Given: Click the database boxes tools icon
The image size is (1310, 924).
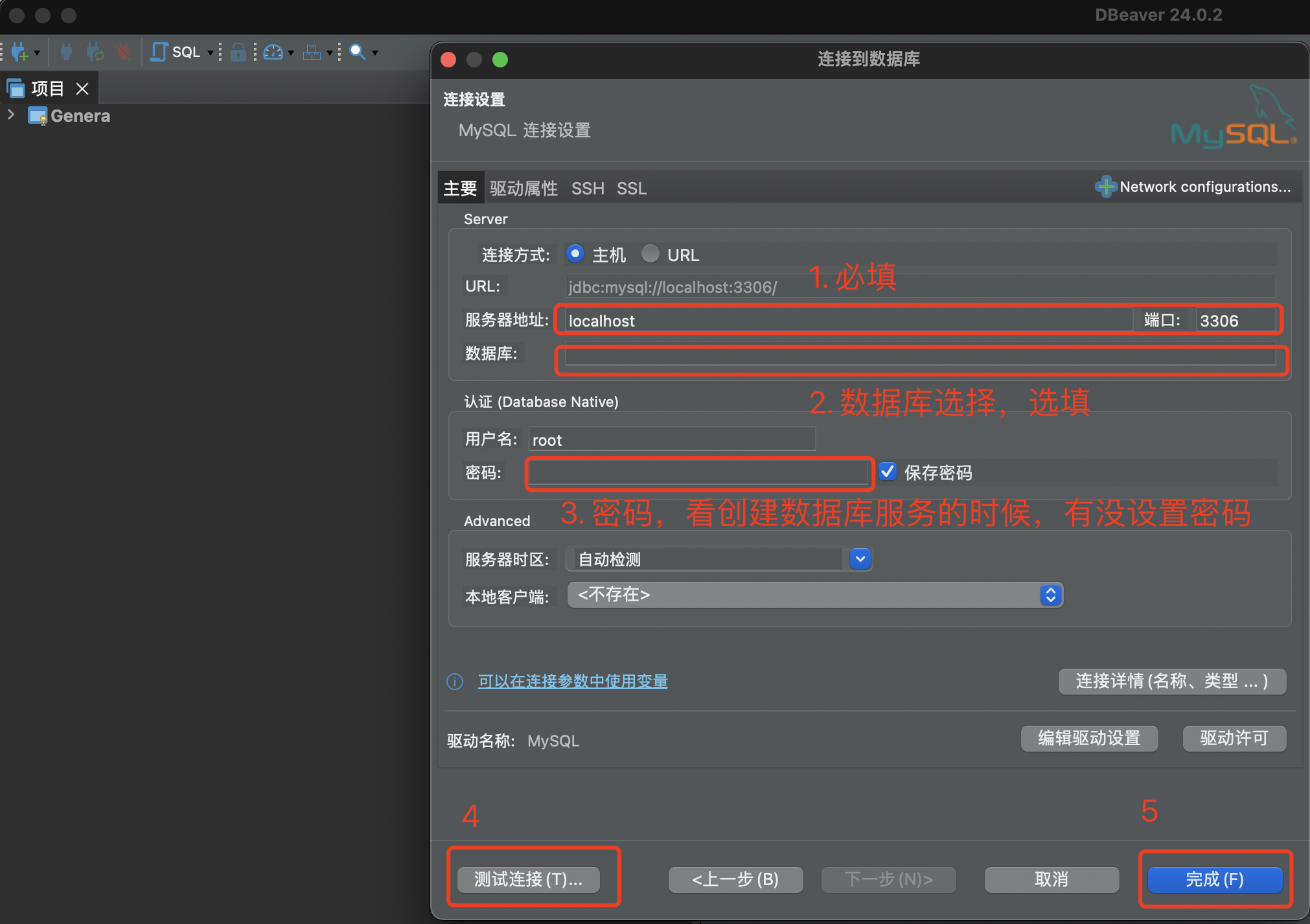Looking at the screenshot, I should 312,52.
